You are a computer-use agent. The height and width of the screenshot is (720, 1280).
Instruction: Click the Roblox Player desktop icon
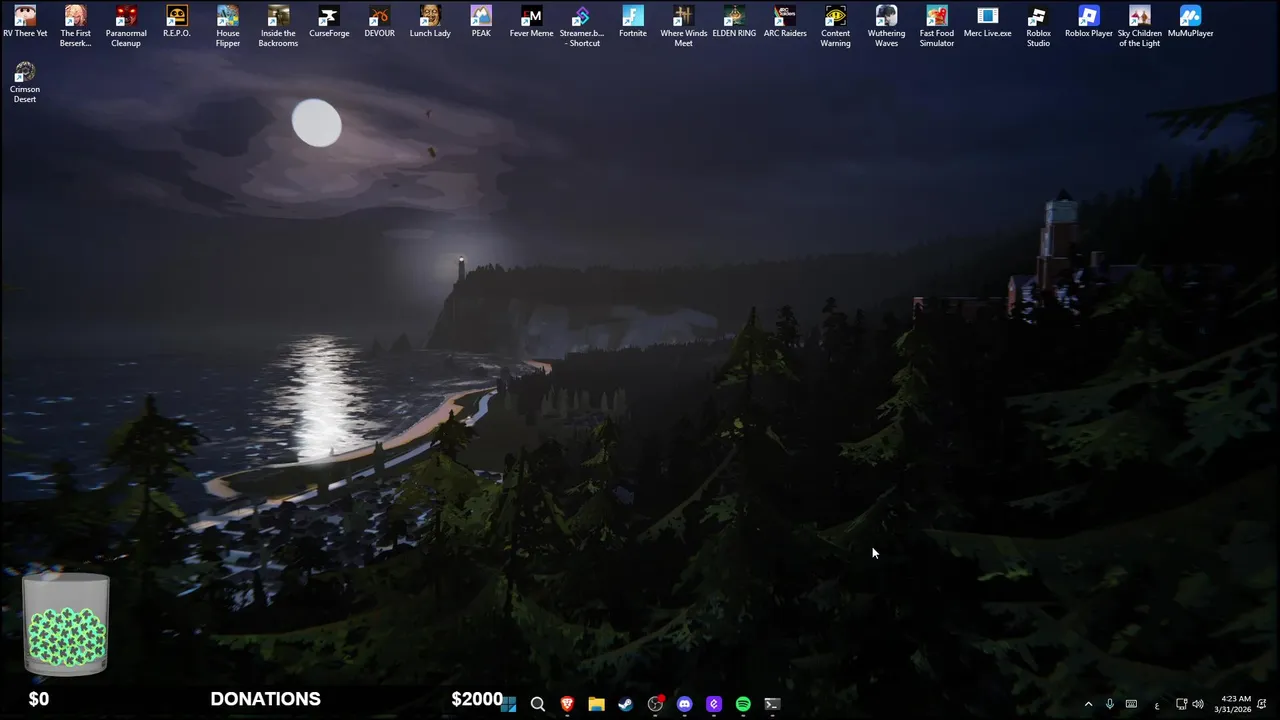coord(1089,22)
